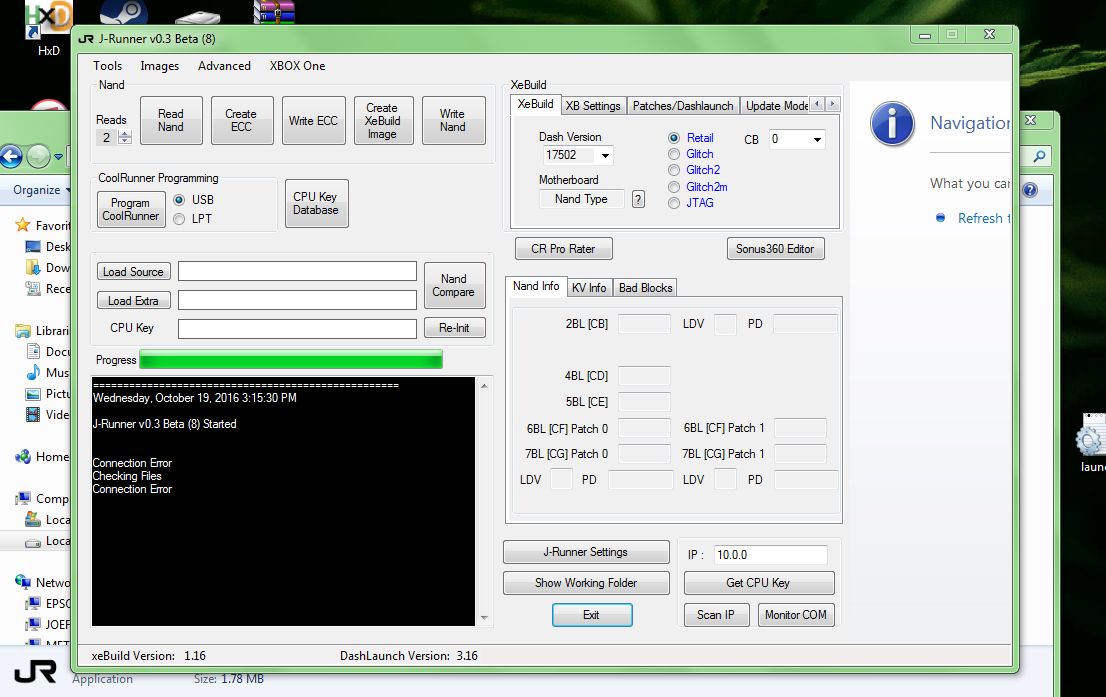This screenshot has height=697, width=1106.
Task: Click the Desktop icon in Explorer favorites
Action: [33, 246]
